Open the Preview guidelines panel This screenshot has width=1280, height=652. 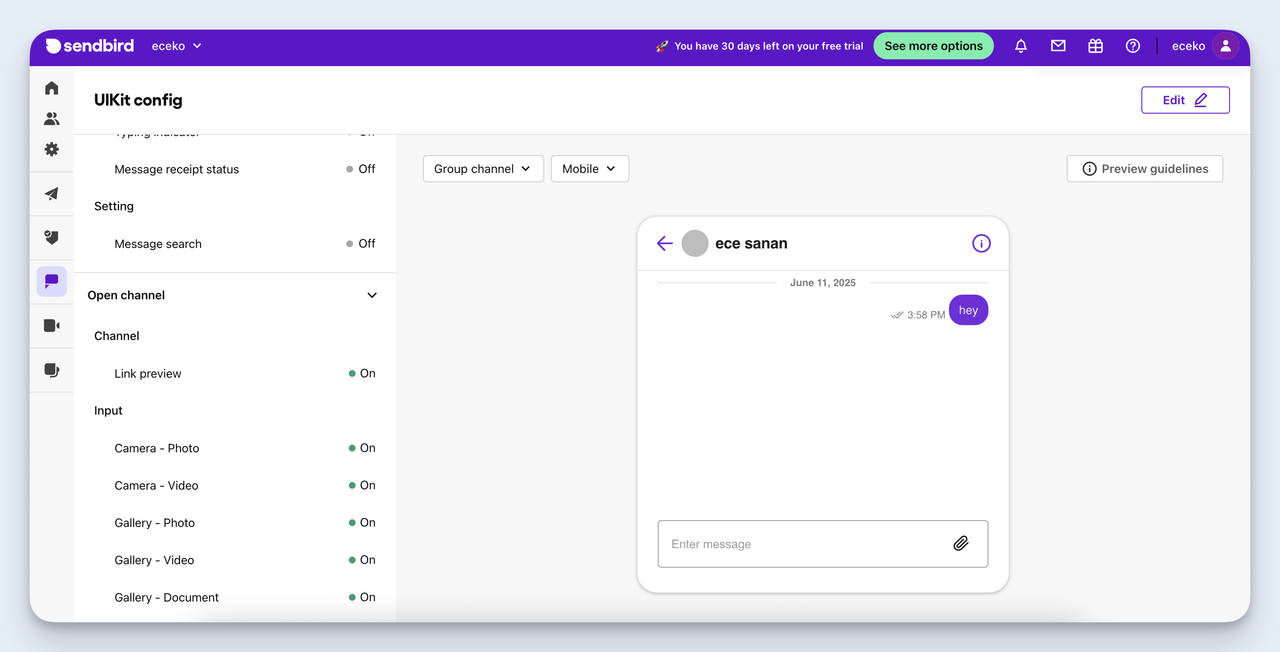pyautogui.click(x=1144, y=168)
